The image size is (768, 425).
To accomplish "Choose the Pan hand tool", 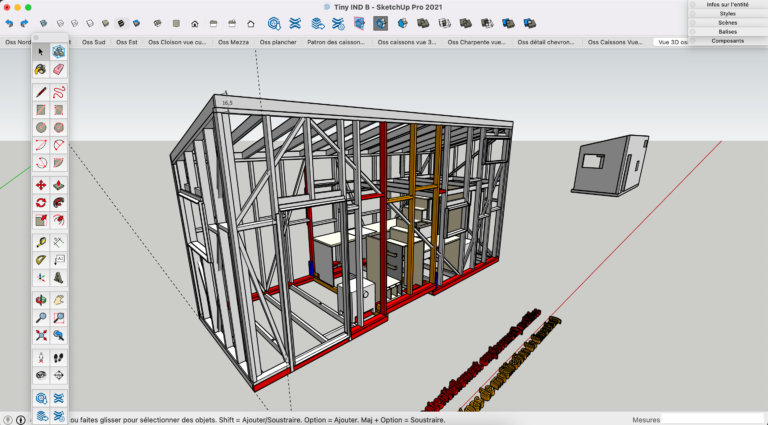I will click(x=58, y=300).
